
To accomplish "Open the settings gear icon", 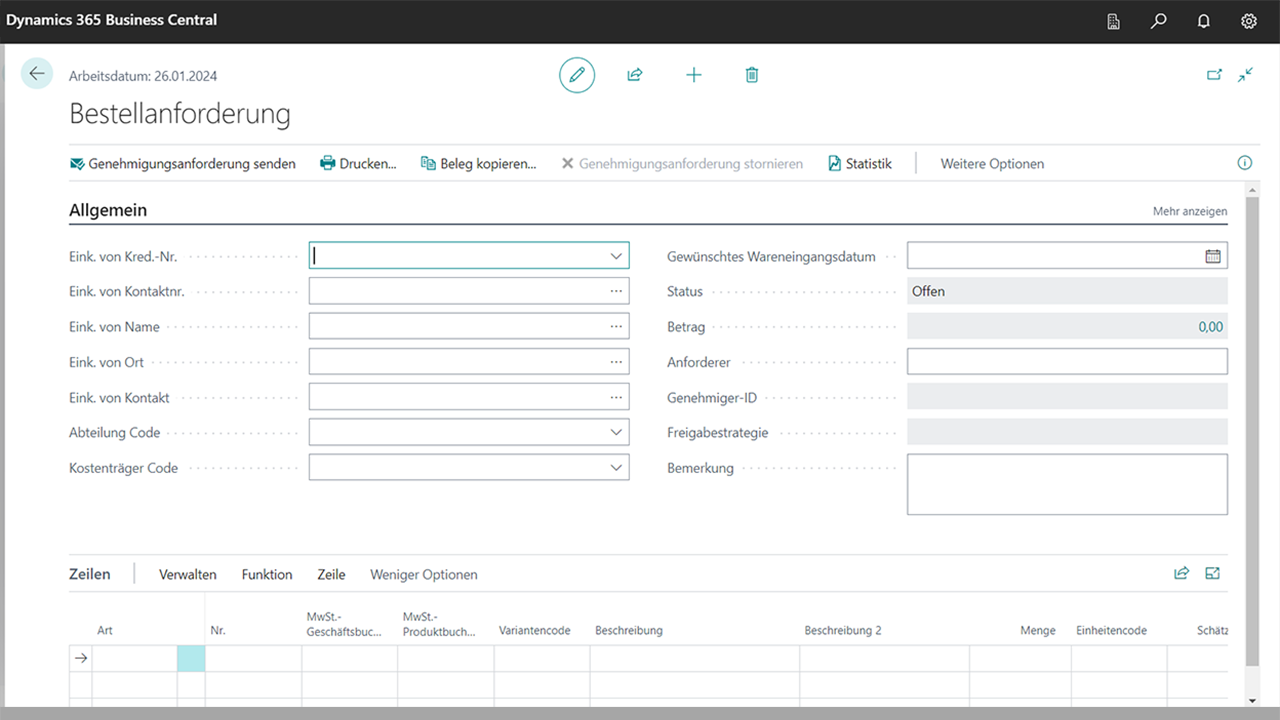I will click(x=1249, y=21).
